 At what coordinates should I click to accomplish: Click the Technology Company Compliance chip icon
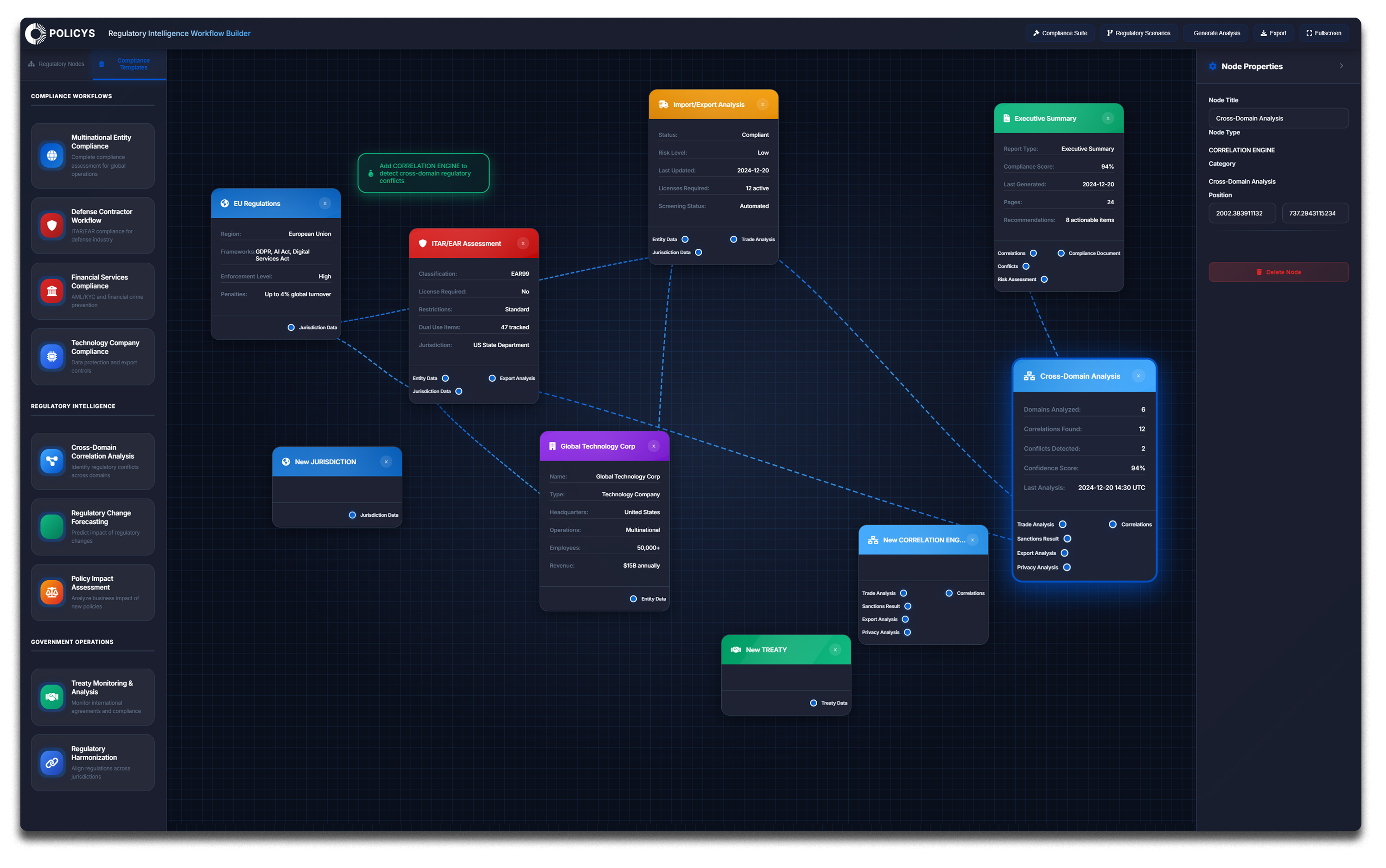click(x=51, y=356)
